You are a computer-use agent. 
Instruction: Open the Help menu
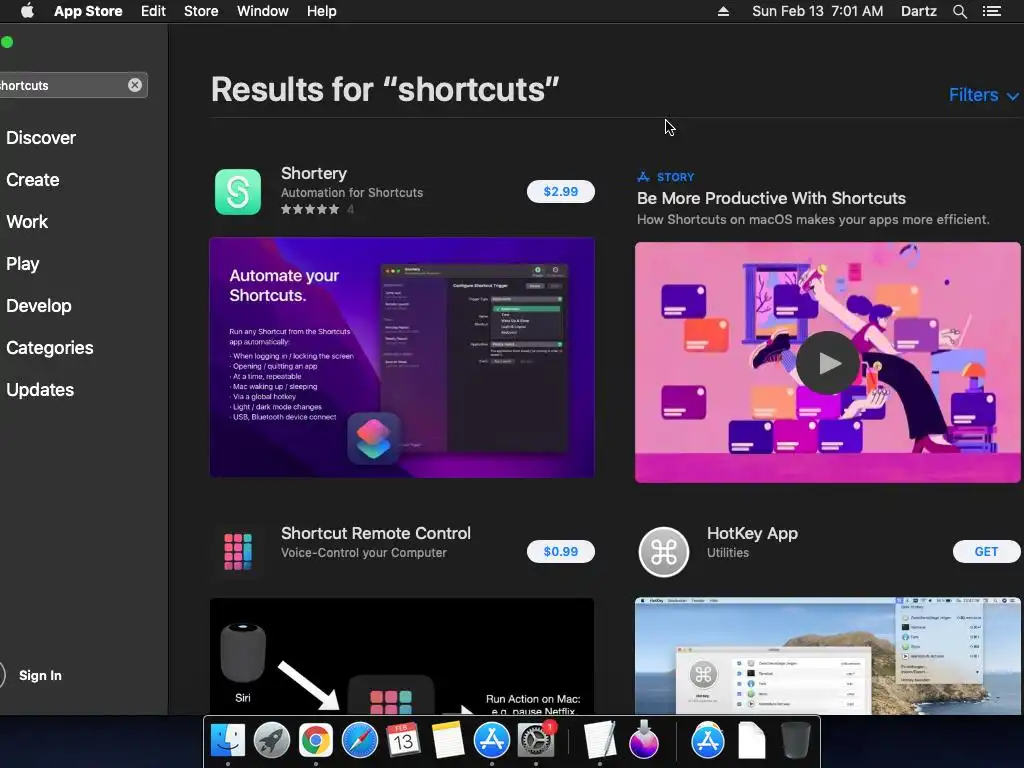pos(322,11)
